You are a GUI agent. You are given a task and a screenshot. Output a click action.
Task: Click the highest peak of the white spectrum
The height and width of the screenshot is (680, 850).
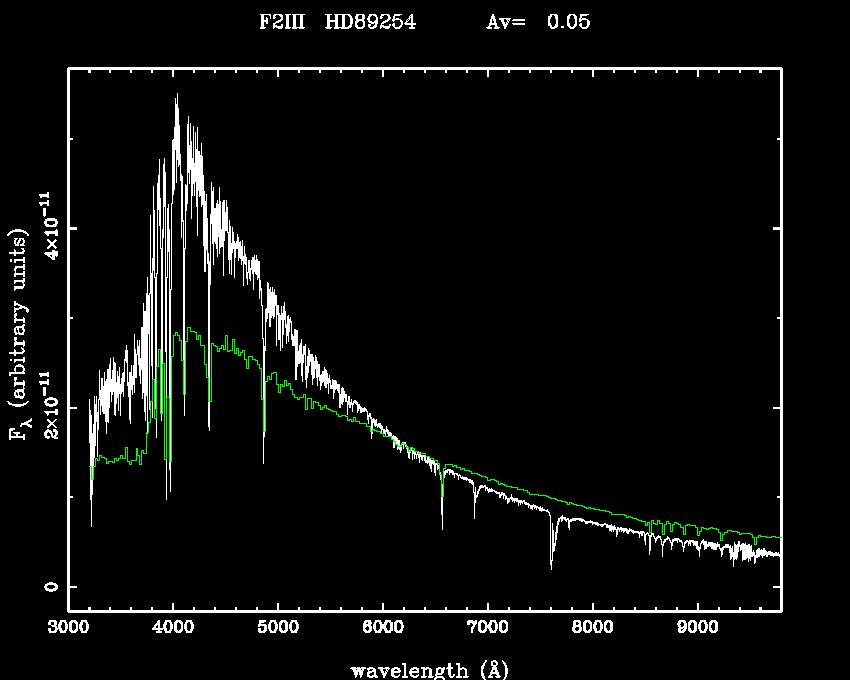pos(177,95)
